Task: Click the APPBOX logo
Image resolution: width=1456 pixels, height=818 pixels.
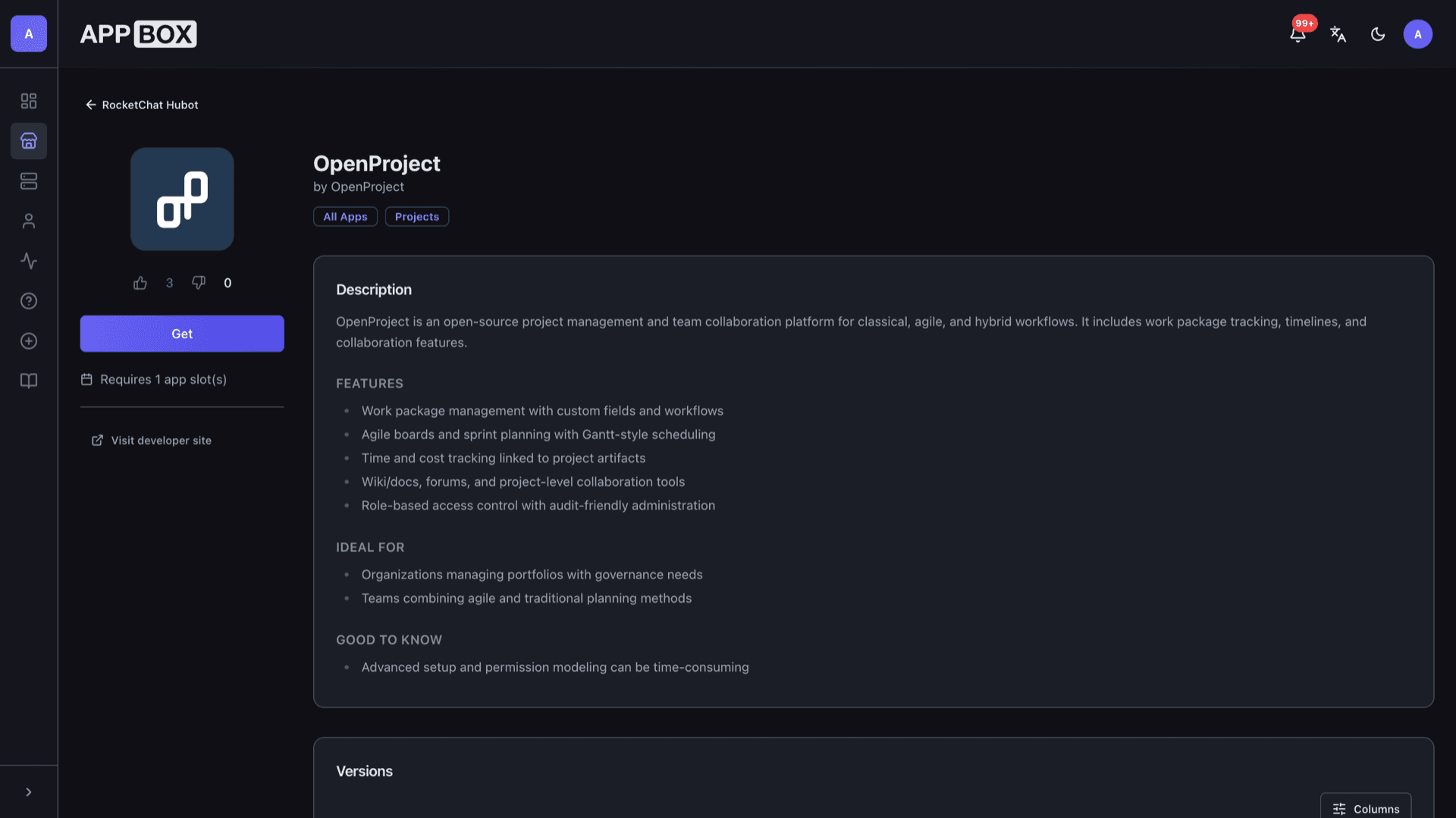Action: coord(138,34)
